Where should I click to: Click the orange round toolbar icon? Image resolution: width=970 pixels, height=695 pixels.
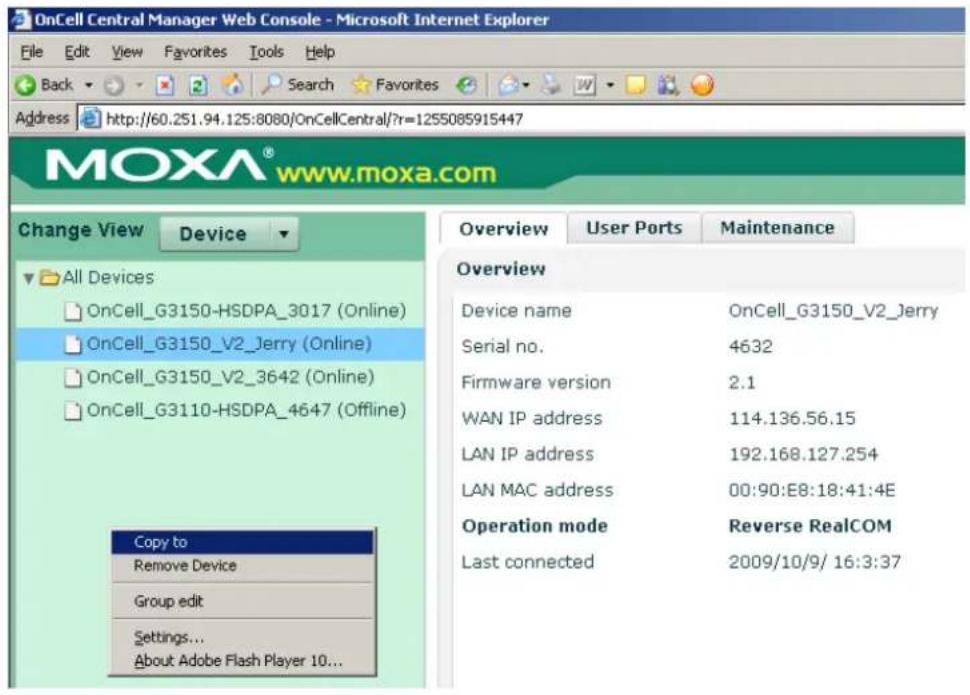pyautogui.click(x=702, y=85)
